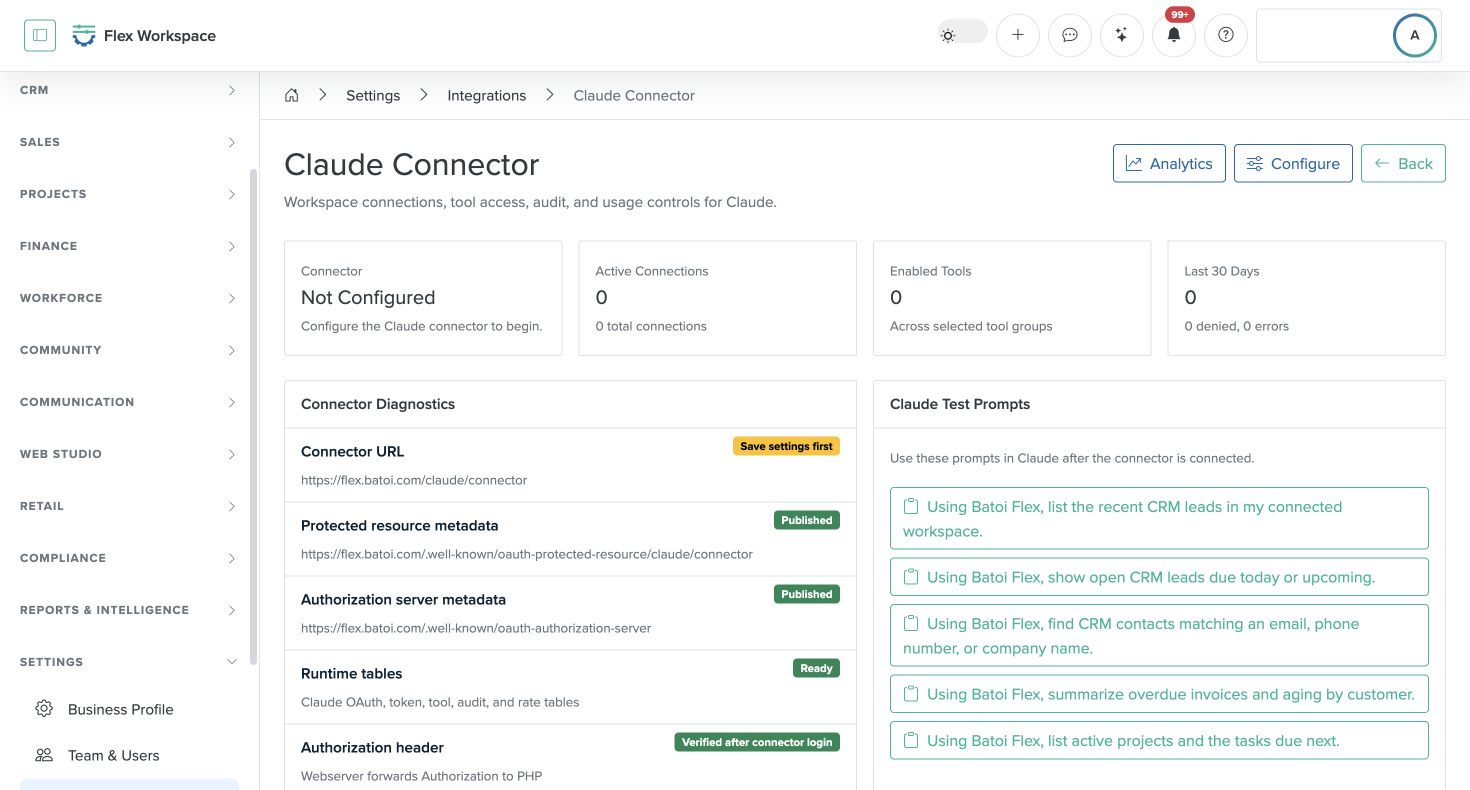This screenshot has width=1470, height=790.
Task: Click the Back arrow icon
Action: coord(1382,163)
